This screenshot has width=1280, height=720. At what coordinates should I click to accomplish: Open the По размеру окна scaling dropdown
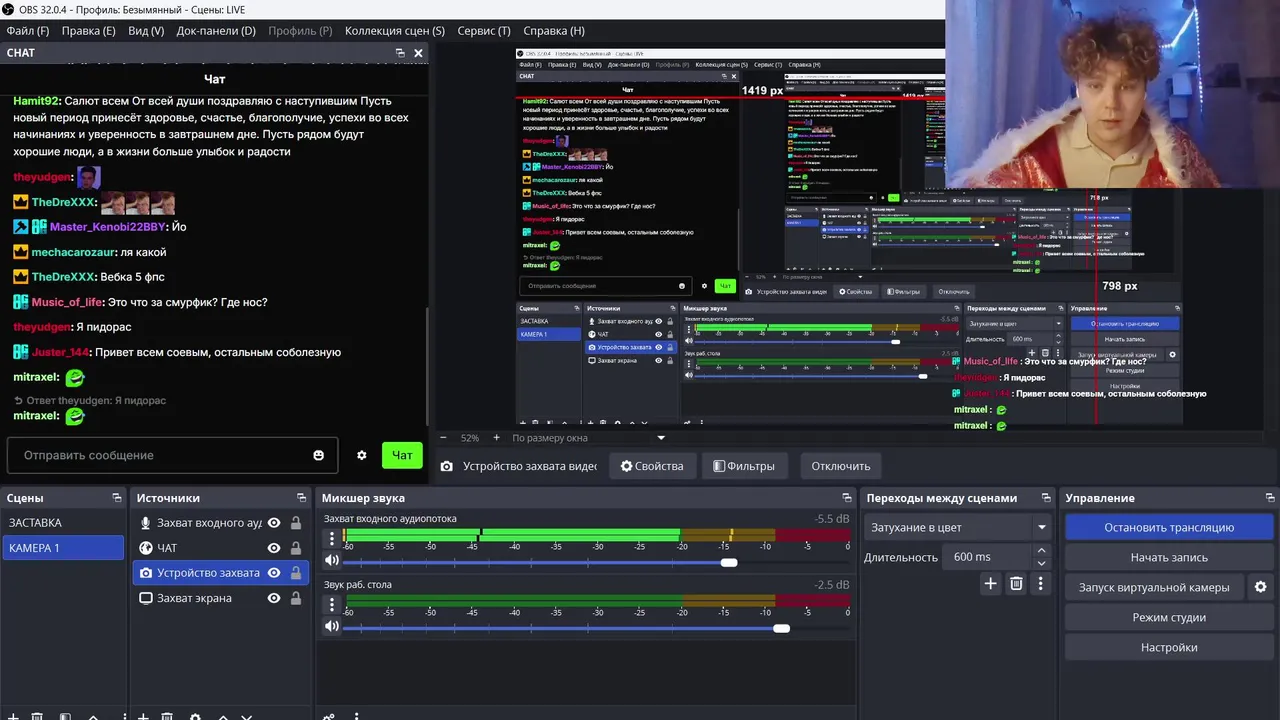[588, 438]
